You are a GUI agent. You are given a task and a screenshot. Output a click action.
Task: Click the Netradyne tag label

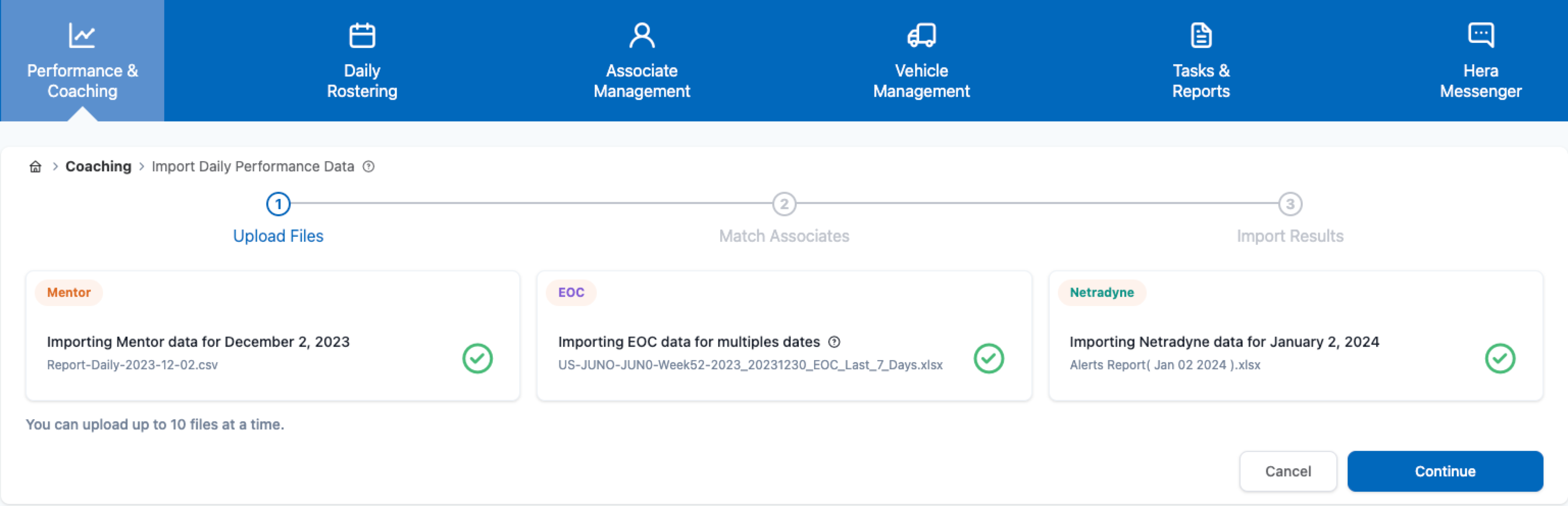(x=1101, y=293)
